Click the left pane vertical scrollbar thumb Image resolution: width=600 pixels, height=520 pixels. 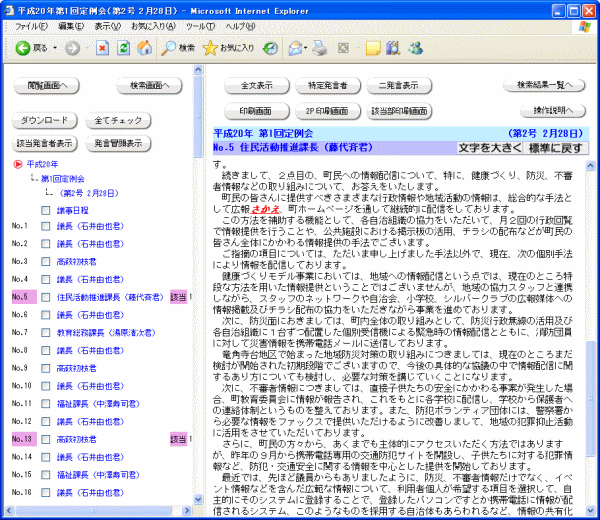[198, 117]
